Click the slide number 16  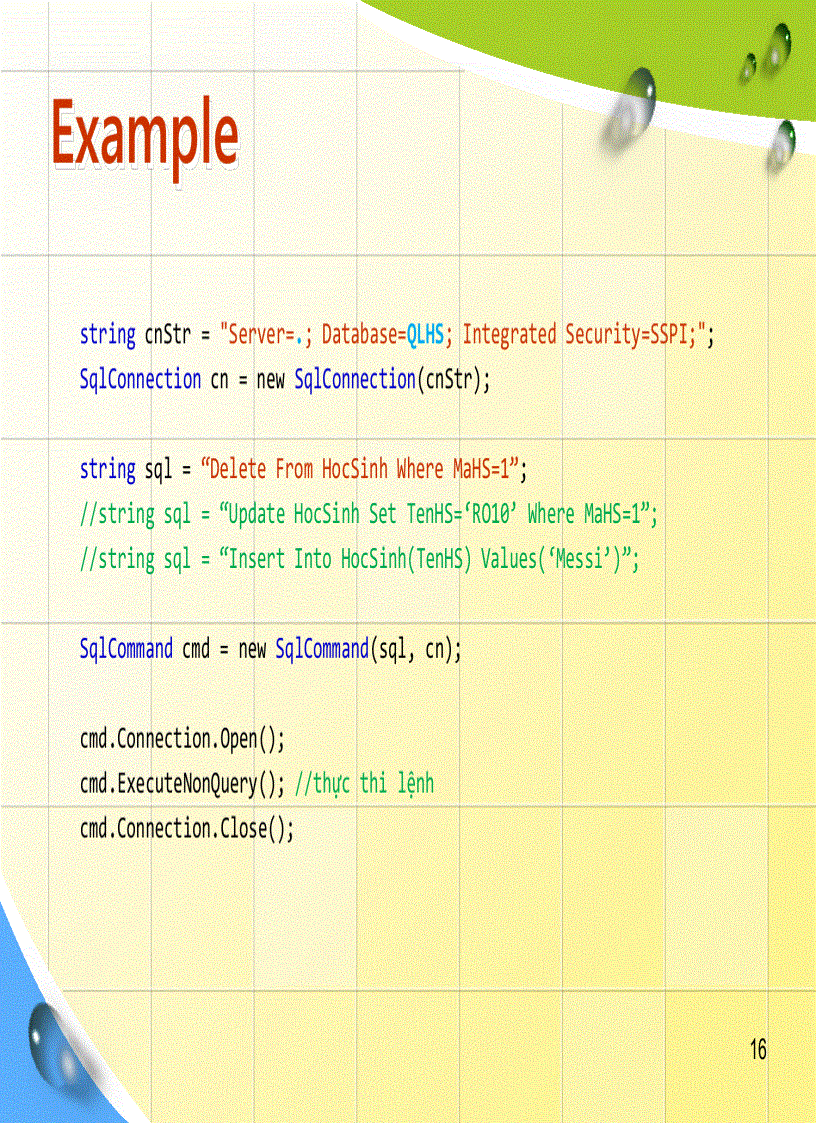(x=757, y=1050)
